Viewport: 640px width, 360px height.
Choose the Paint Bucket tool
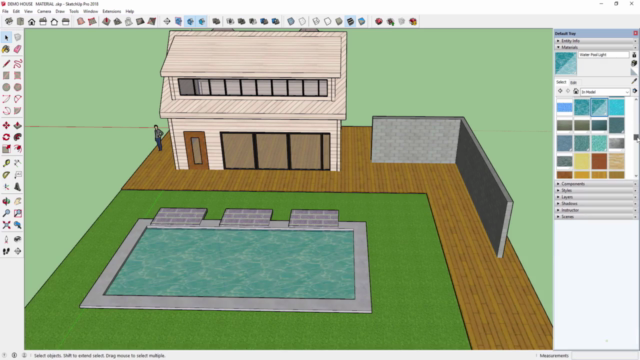6,49
